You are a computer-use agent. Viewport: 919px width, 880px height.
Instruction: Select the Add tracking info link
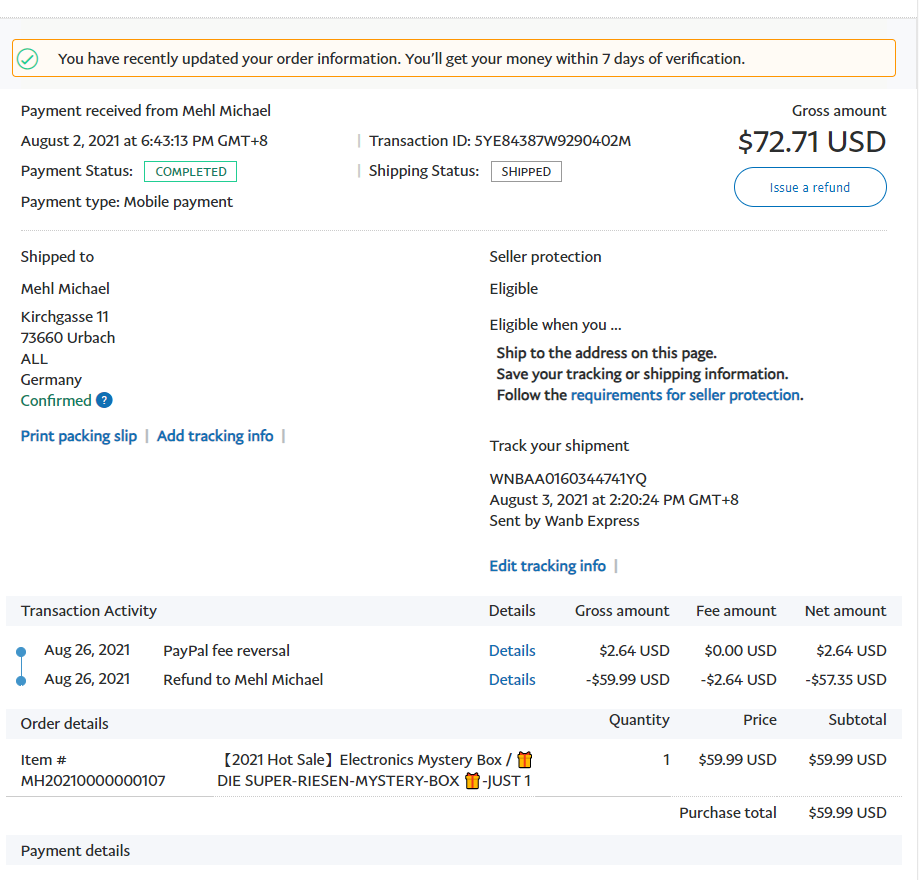tap(215, 436)
